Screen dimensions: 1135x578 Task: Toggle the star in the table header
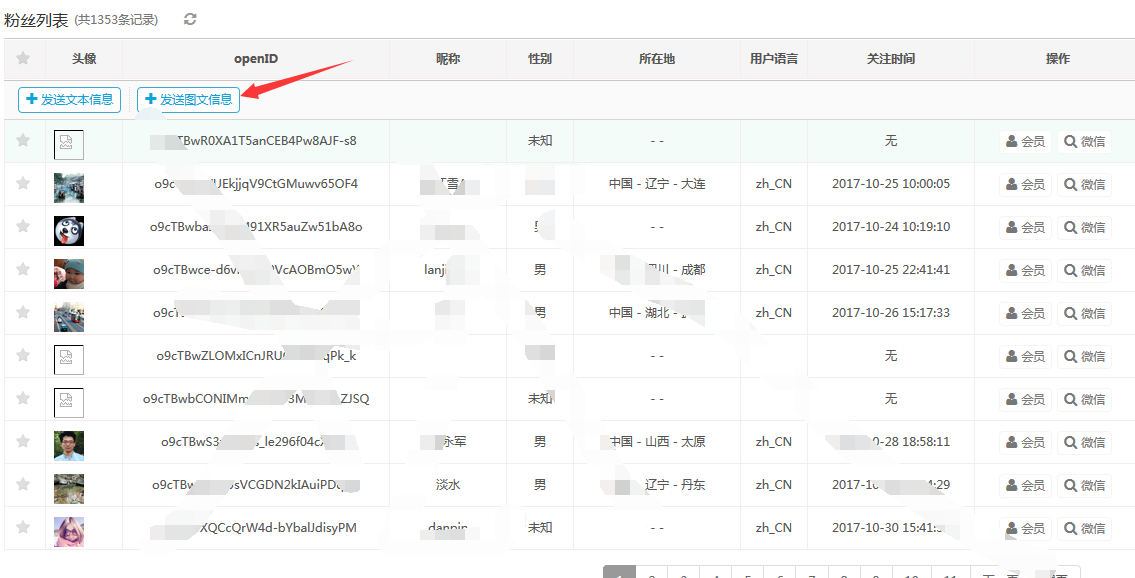pyautogui.click(x=23, y=58)
